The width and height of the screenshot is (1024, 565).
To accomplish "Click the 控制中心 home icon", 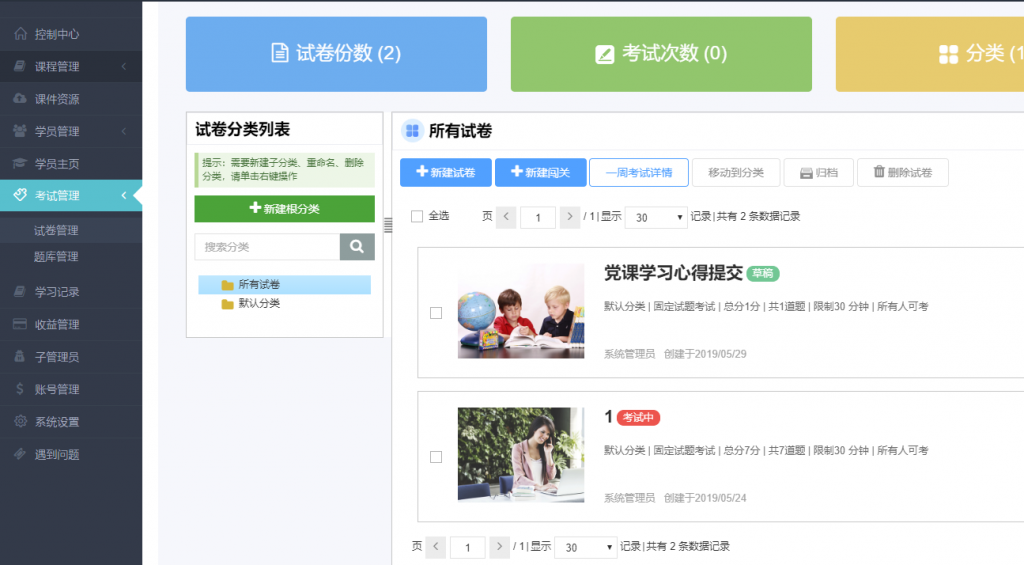I will (20, 33).
